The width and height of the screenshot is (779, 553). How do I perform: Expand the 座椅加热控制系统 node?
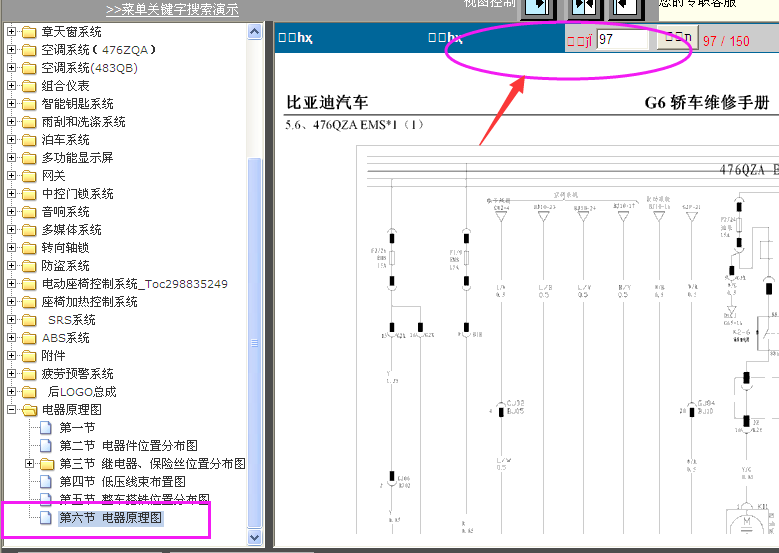[11, 302]
